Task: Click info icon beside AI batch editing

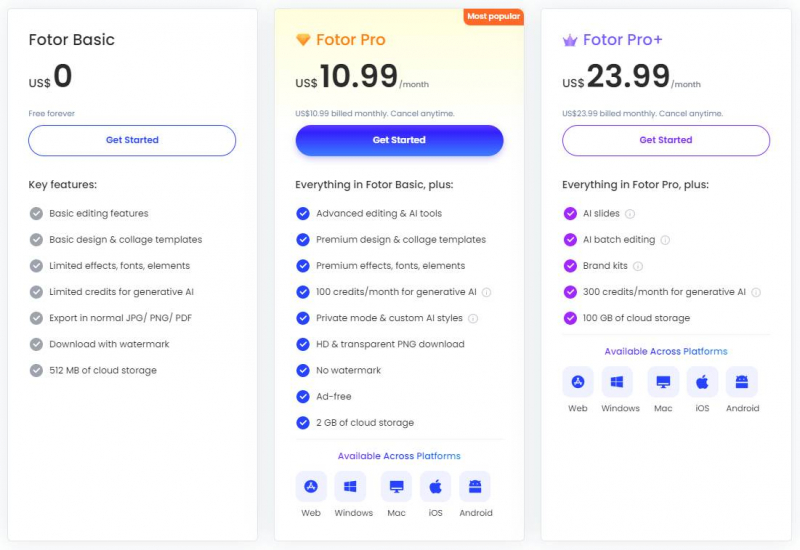Action: [665, 240]
